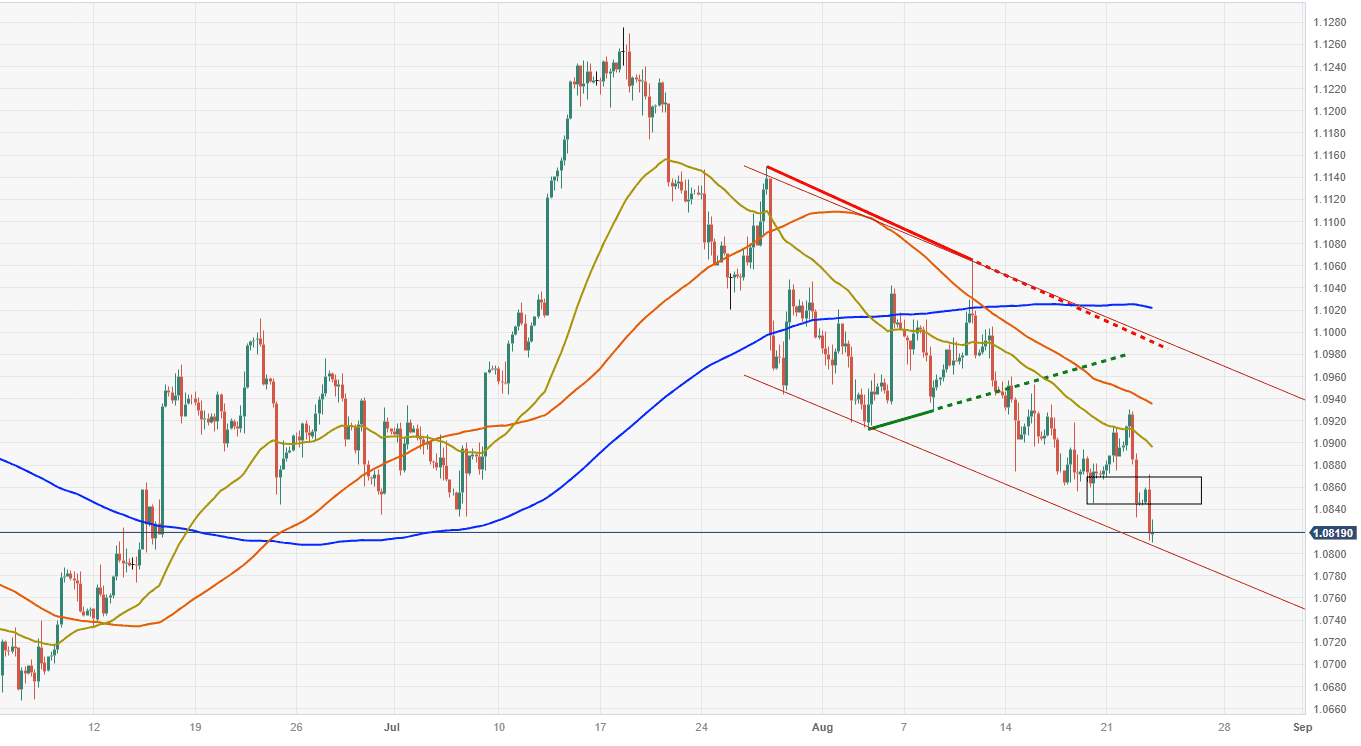The height and width of the screenshot is (746, 1361).
Task: Click the date axis label 19
Action: (195, 727)
